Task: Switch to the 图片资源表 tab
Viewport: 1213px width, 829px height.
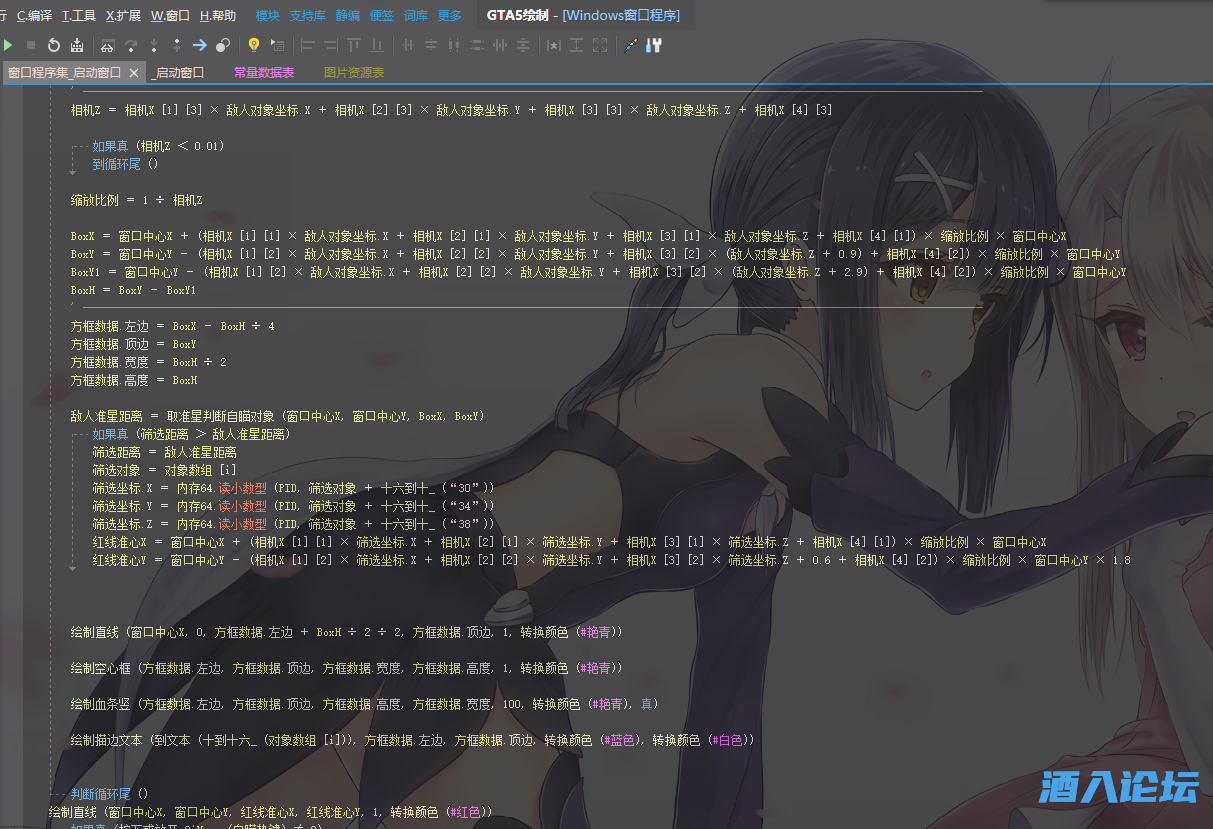Action: coord(354,73)
